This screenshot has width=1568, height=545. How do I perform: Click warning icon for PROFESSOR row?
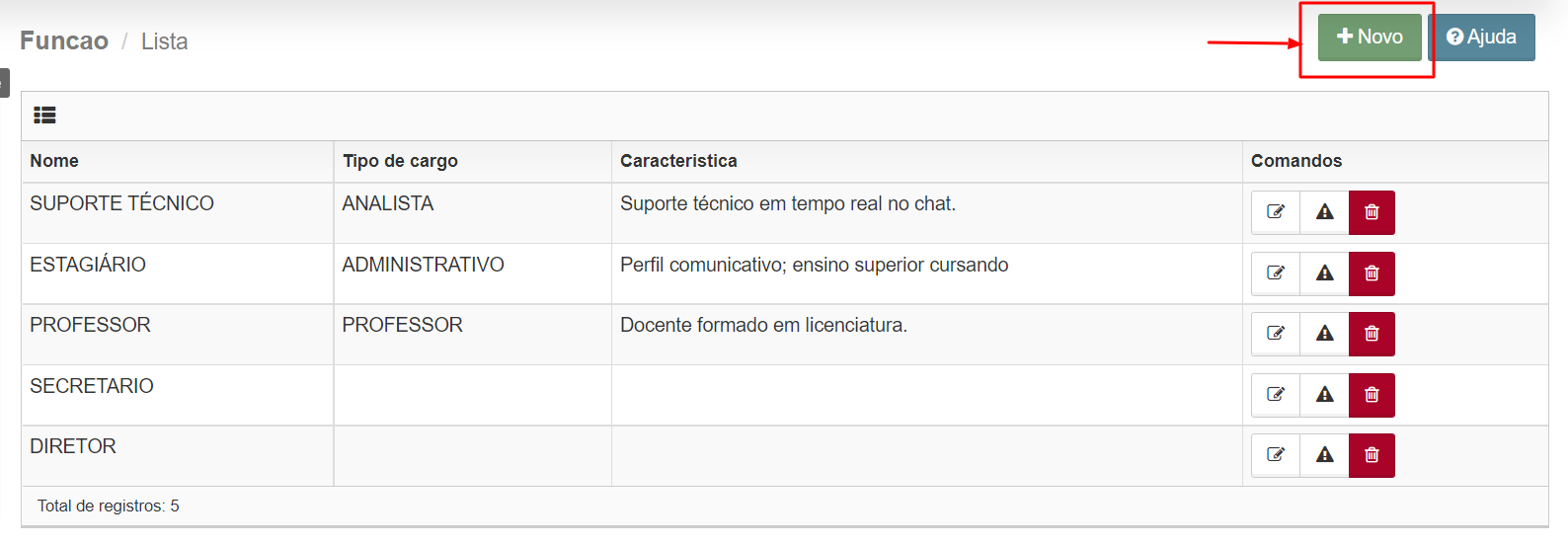pyautogui.click(x=1325, y=334)
